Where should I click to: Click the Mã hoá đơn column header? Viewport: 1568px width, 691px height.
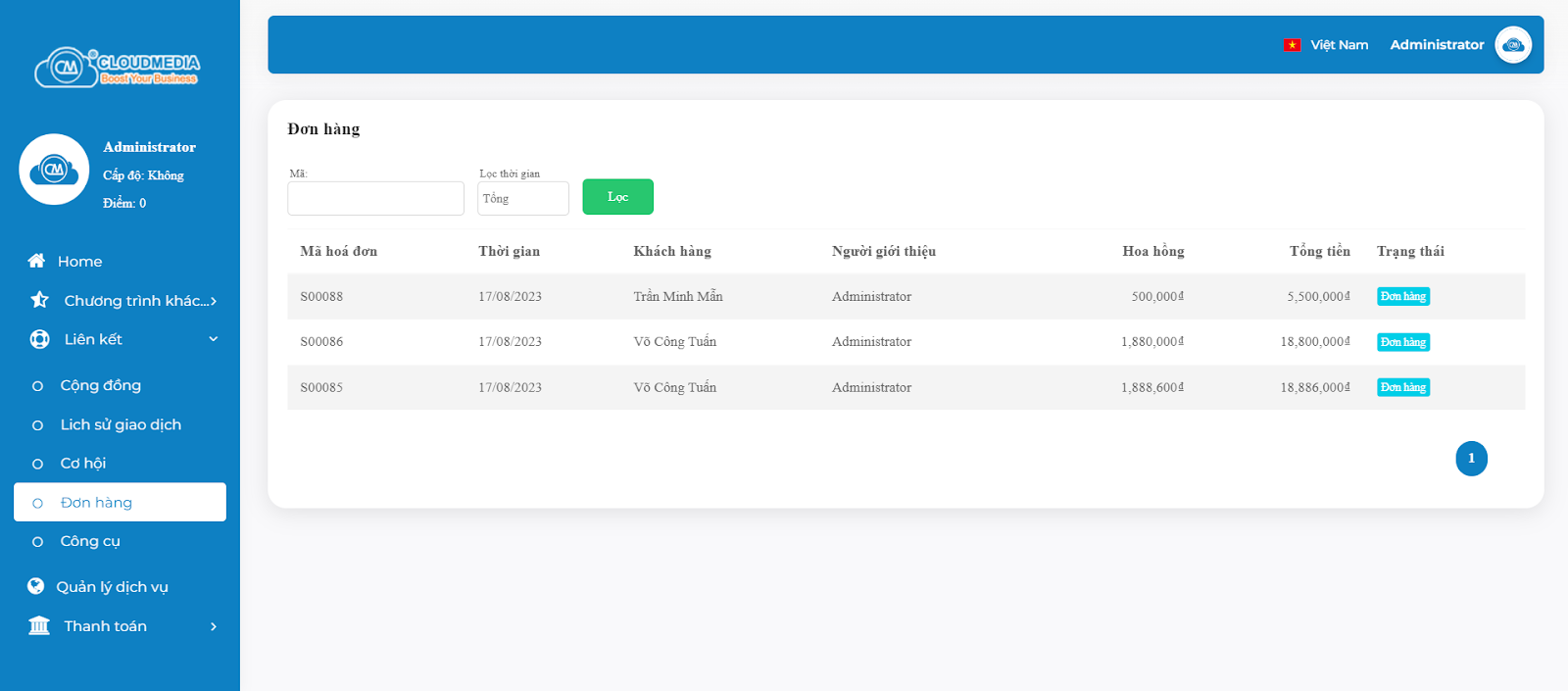[338, 251]
